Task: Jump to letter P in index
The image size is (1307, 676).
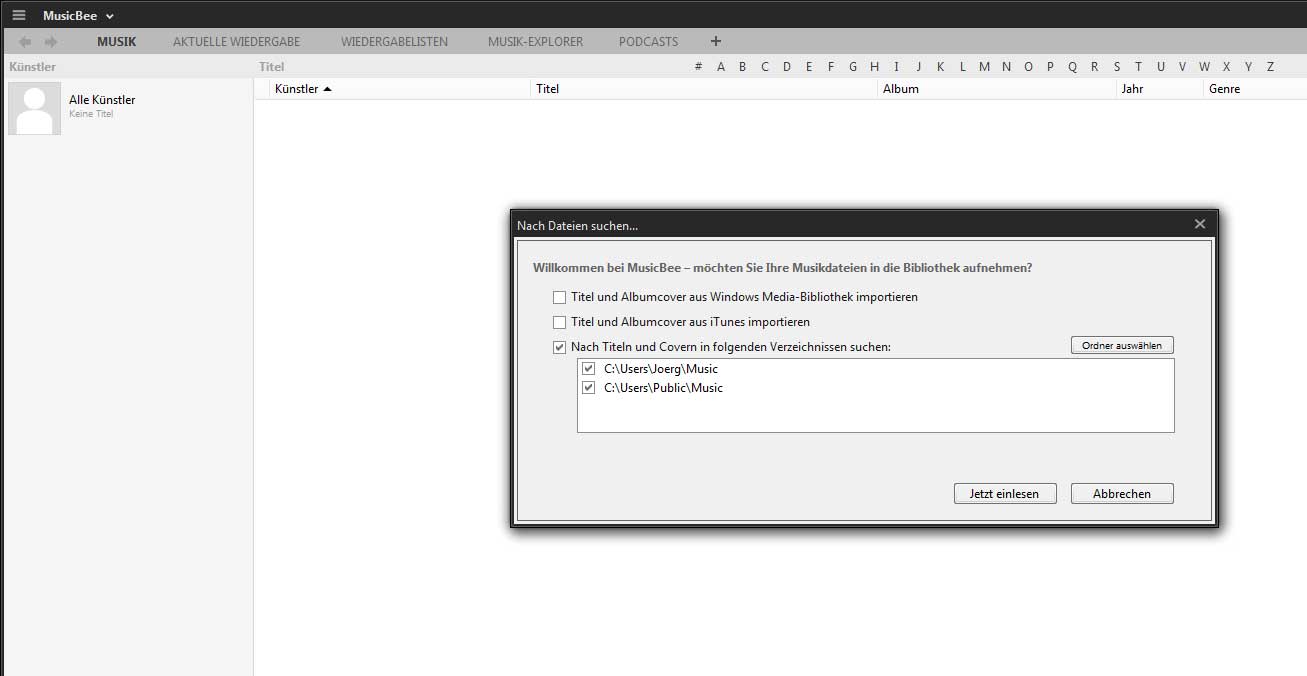Action: coord(1050,67)
